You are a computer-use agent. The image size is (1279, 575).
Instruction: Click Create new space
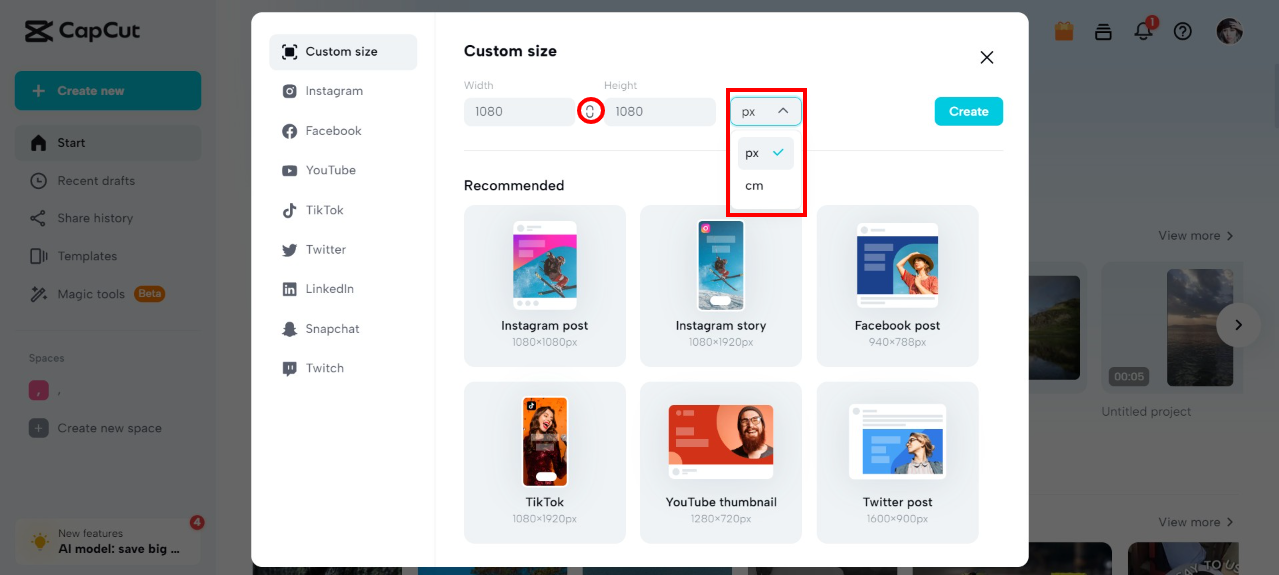point(108,428)
